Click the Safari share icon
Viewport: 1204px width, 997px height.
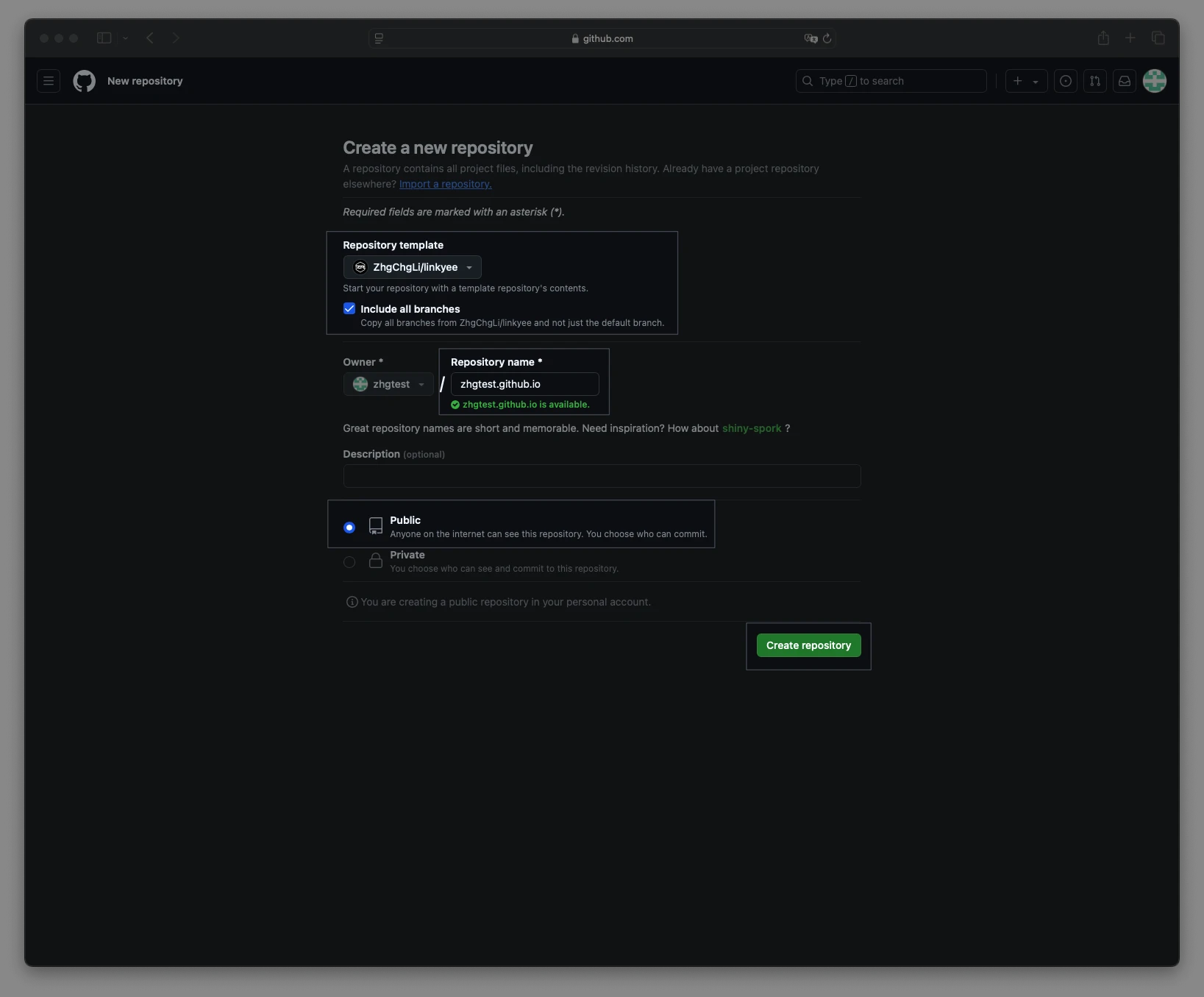point(1103,38)
